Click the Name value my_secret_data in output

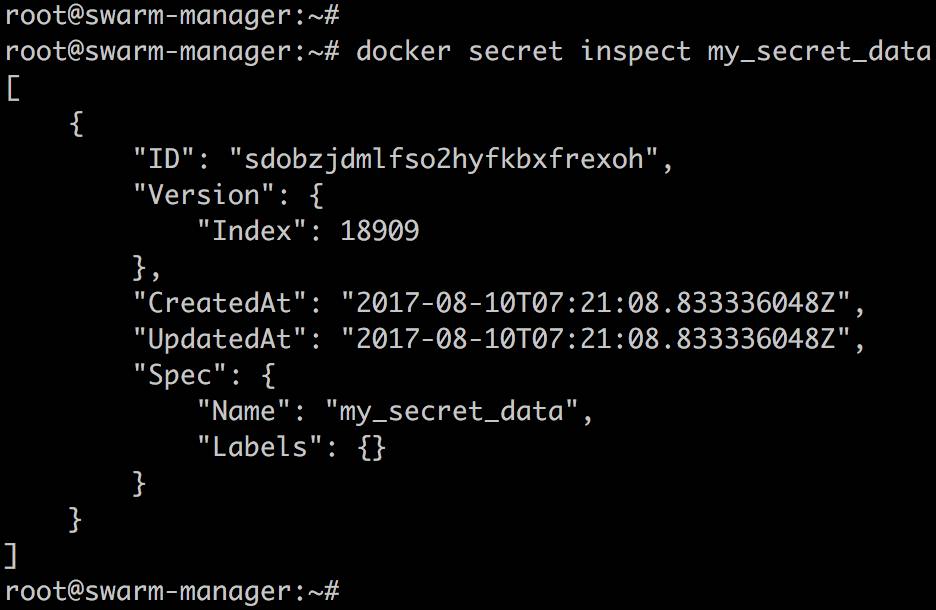coord(452,411)
